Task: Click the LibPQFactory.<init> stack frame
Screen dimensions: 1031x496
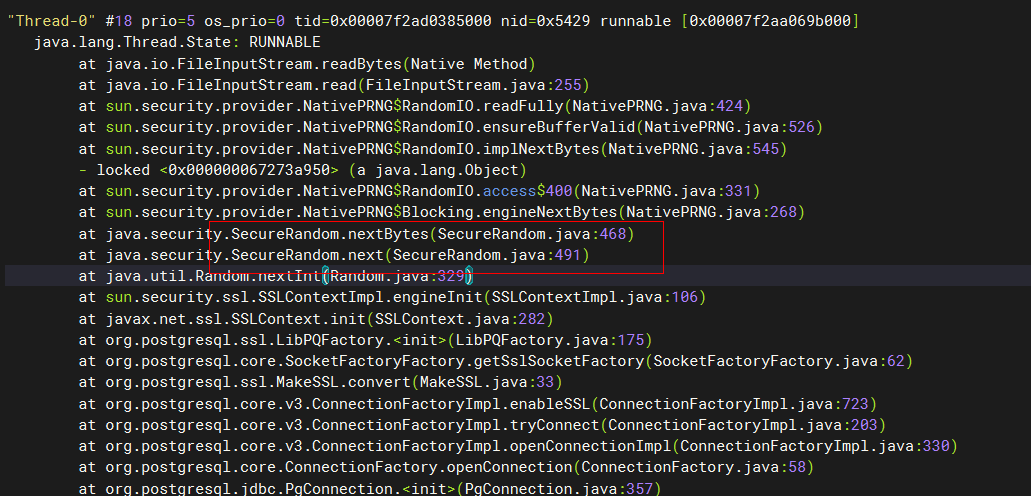Action: click(x=366, y=339)
